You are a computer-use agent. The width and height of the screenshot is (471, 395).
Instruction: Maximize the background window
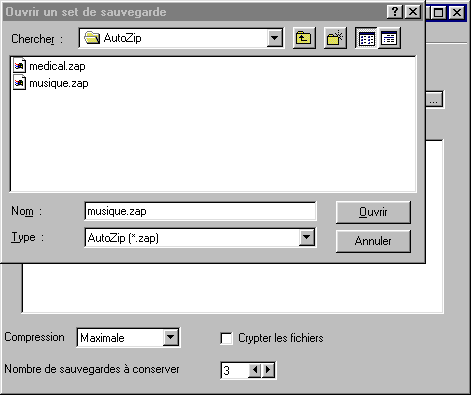[x=438, y=13]
